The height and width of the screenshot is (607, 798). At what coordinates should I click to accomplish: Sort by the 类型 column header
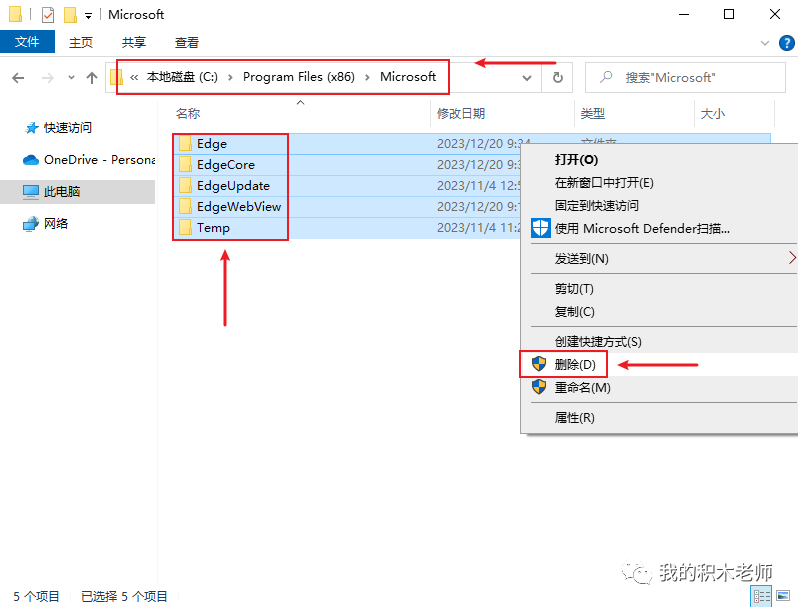click(x=592, y=113)
